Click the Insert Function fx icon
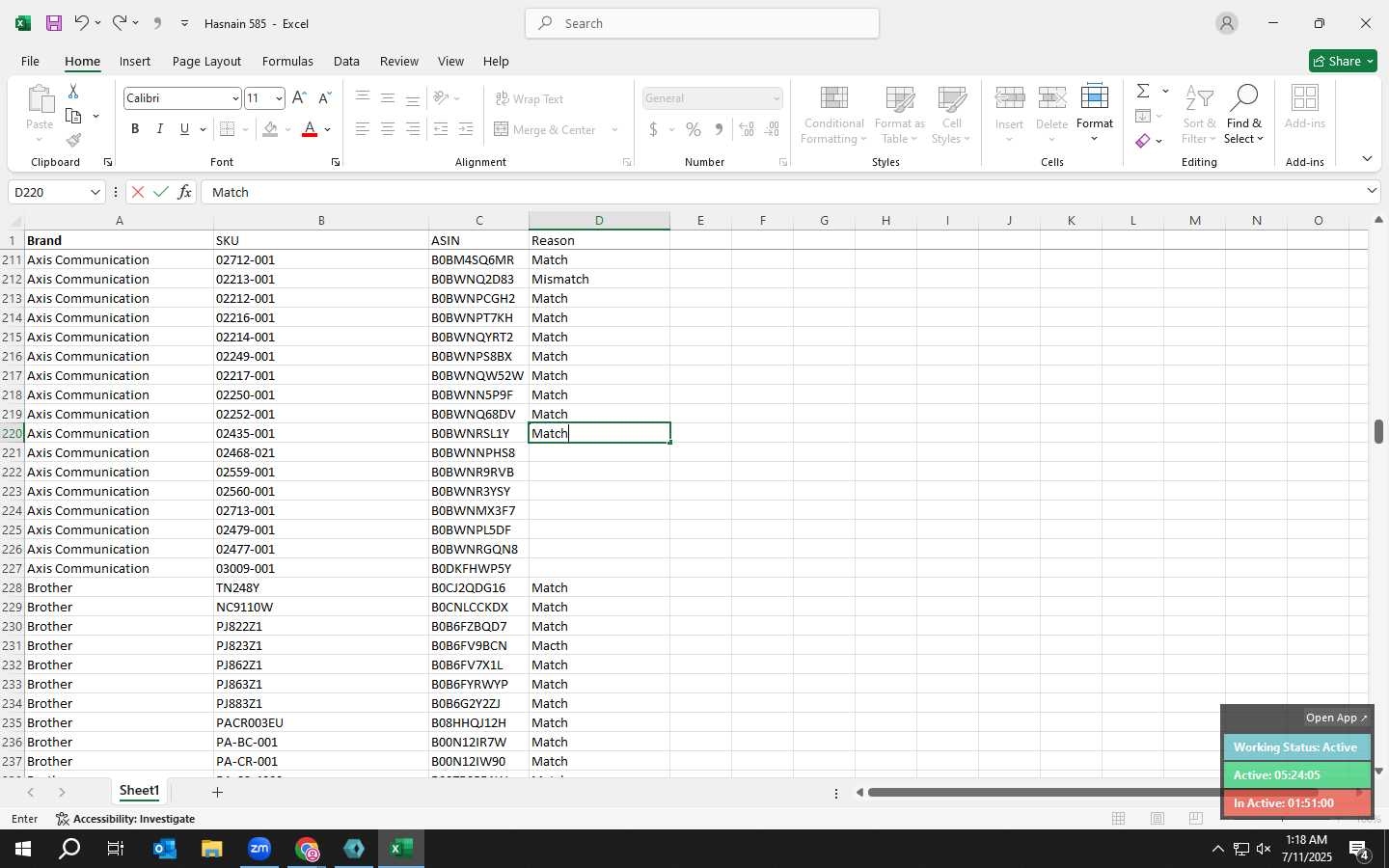This screenshot has height=868, width=1389. 184,192
